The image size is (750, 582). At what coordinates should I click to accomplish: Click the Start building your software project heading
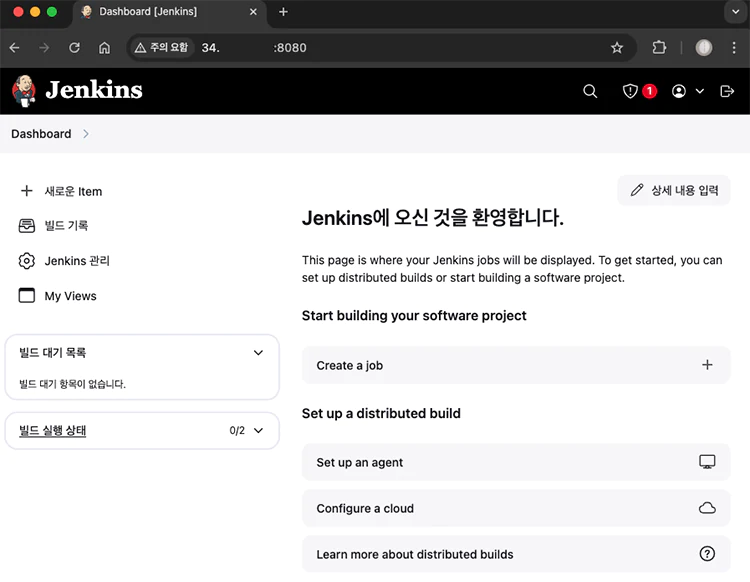414,316
